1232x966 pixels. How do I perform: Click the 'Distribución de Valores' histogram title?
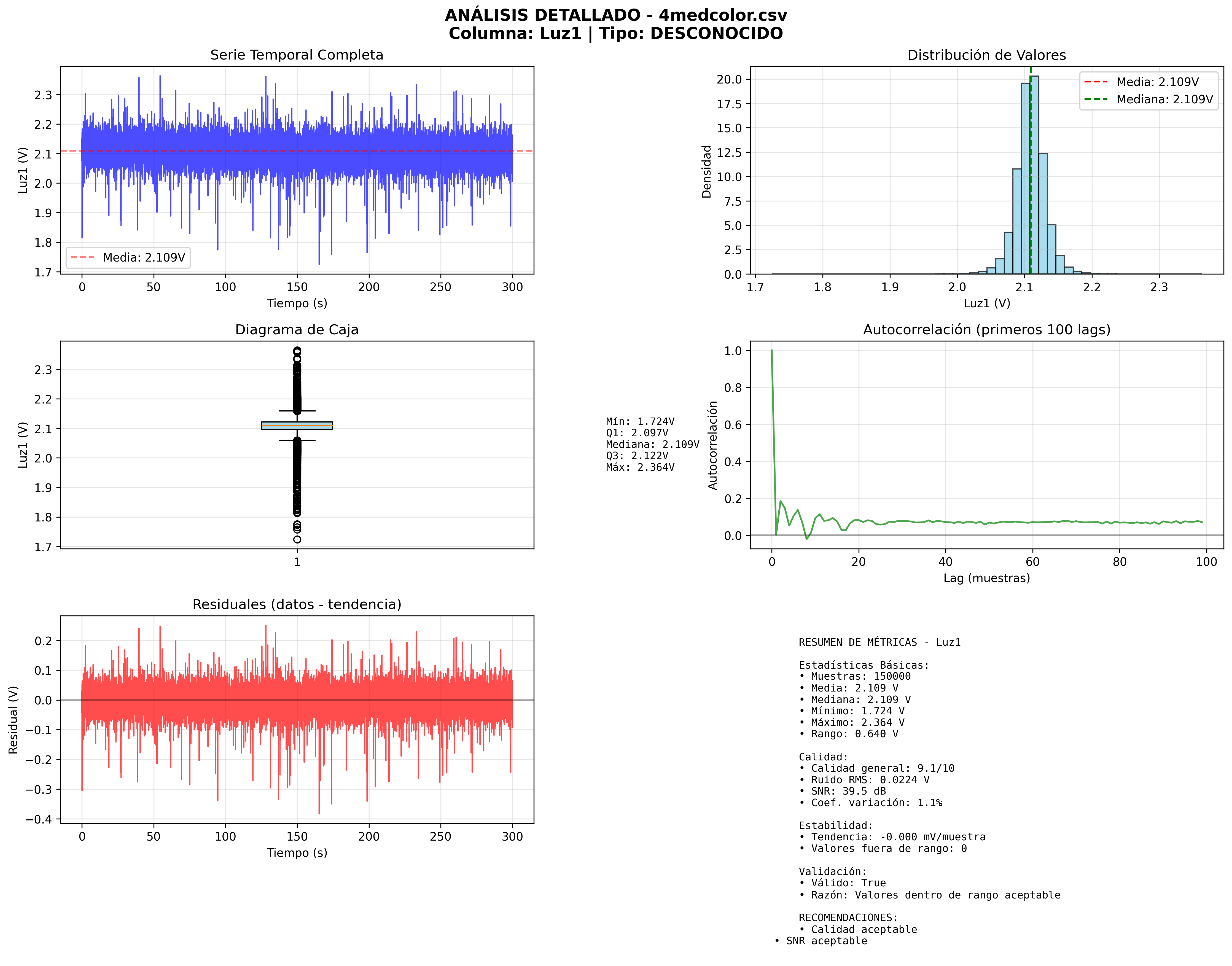[x=986, y=55]
